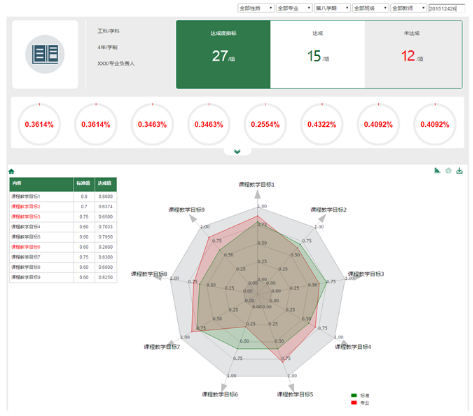The image size is (473, 416).
Task: Click the 标准值 table column header
Action: [84, 183]
